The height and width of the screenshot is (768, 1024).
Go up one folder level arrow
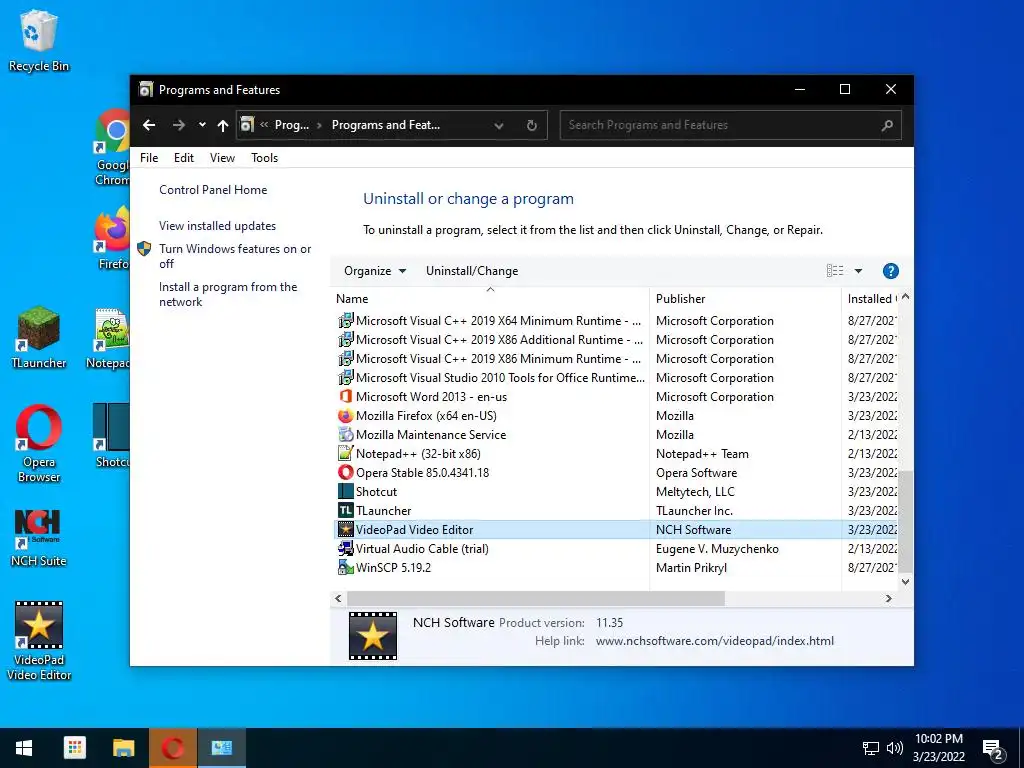(x=223, y=125)
